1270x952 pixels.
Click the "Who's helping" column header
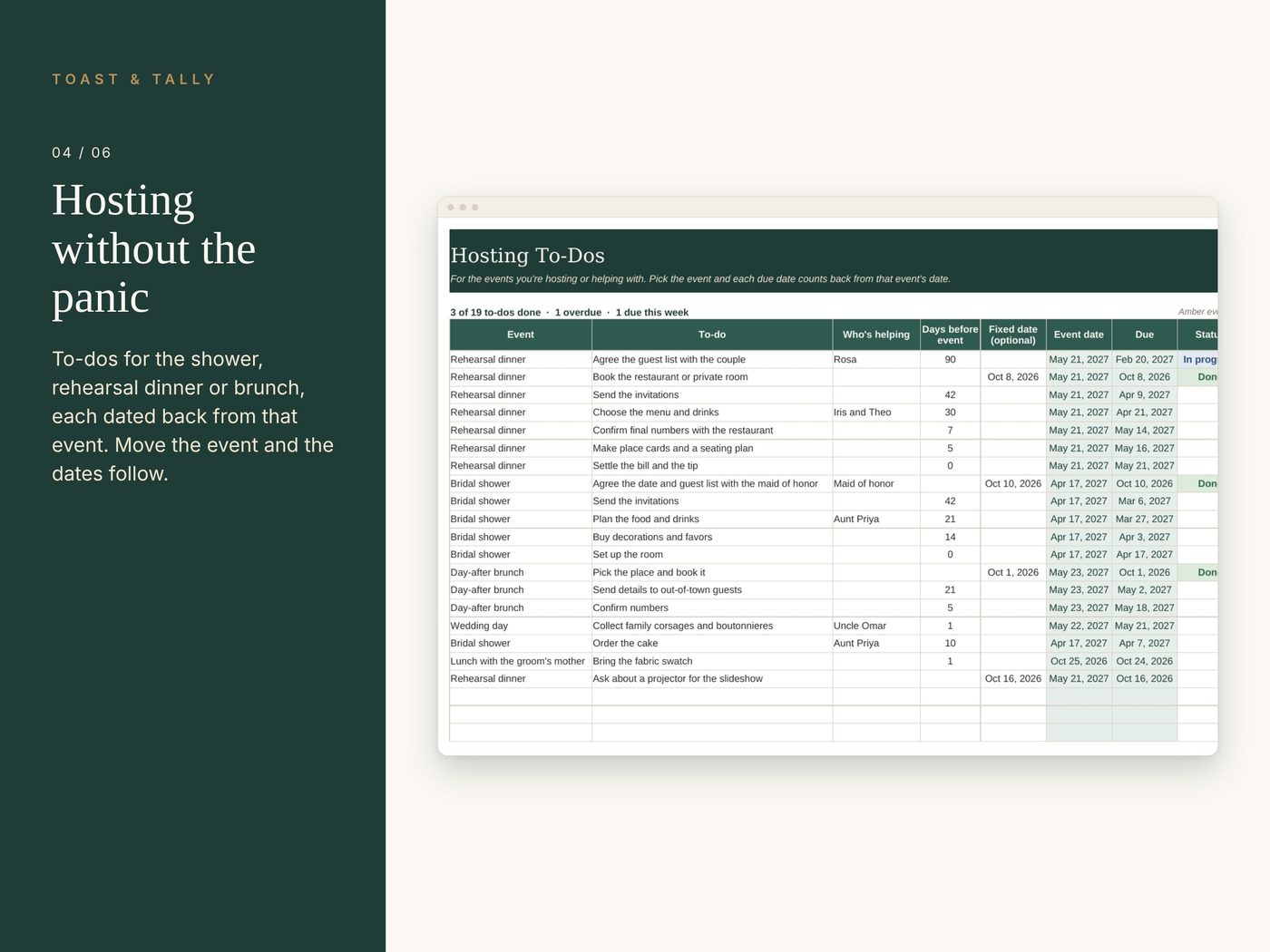click(x=876, y=335)
